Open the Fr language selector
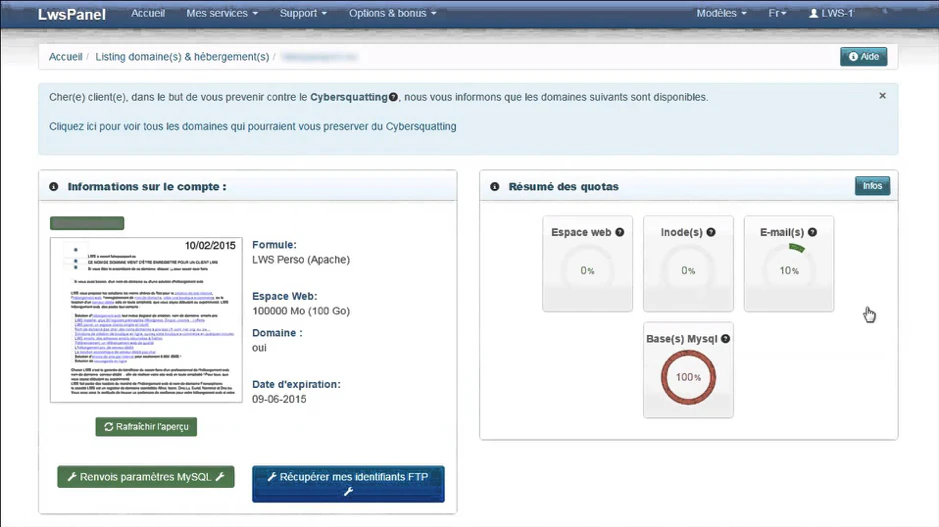939x527 pixels. click(777, 13)
